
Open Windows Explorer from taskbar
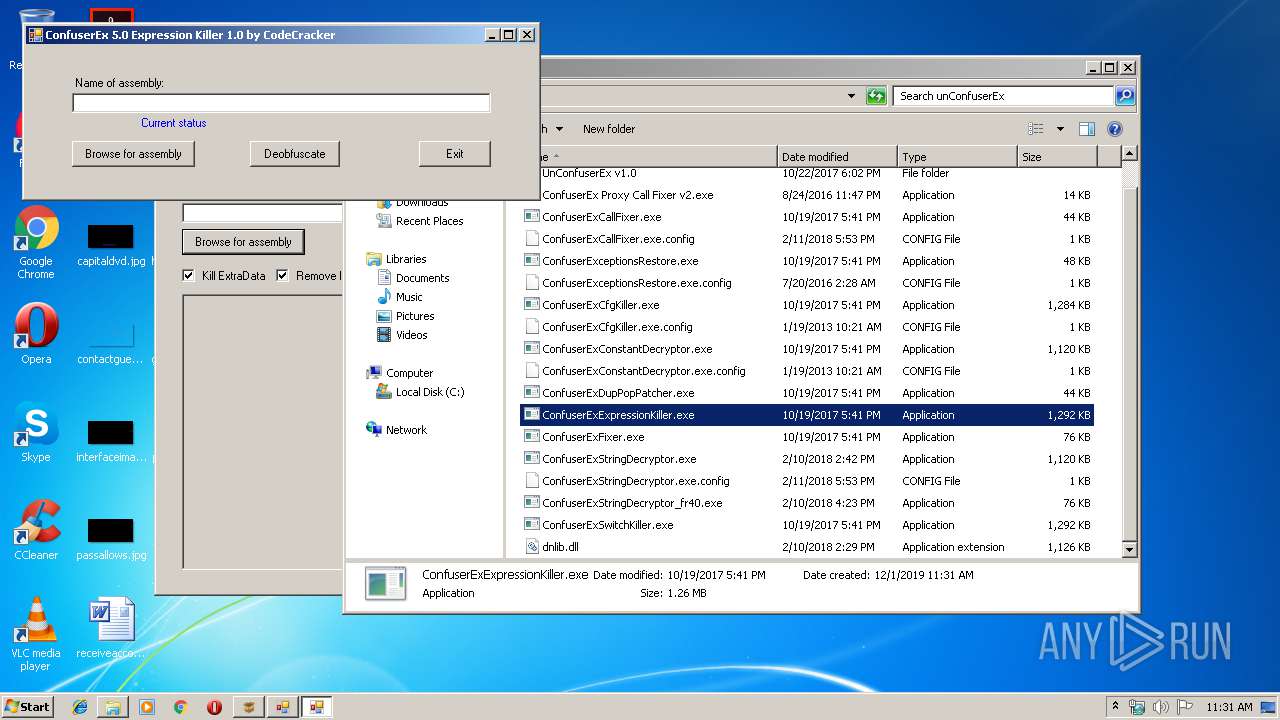tap(113, 707)
